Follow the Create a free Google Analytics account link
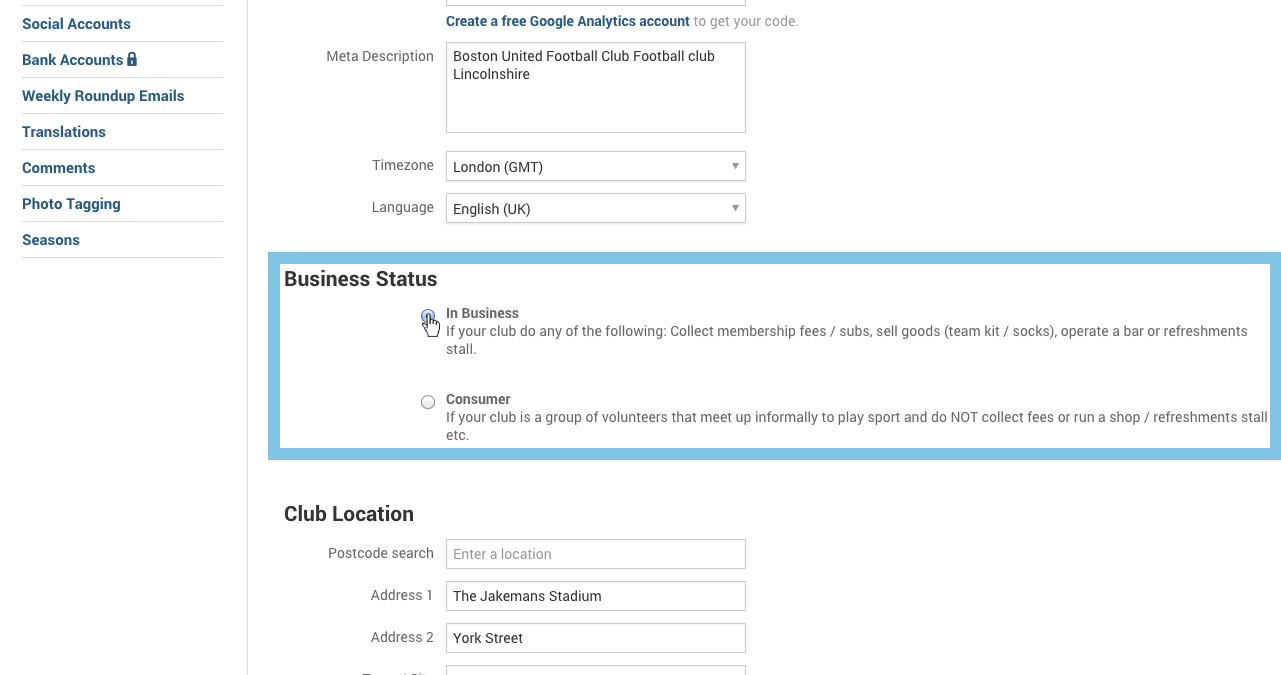The width and height of the screenshot is (1281, 675). tap(568, 21)
